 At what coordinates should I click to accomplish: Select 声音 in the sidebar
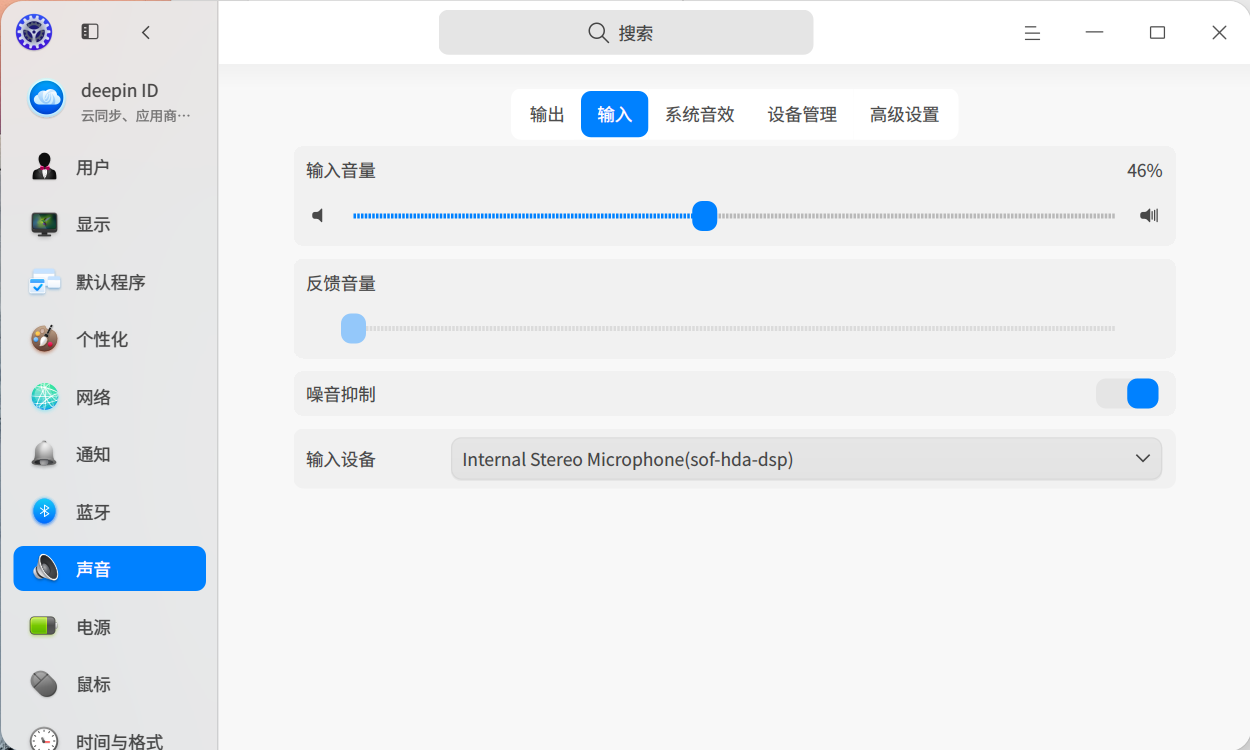tap(110, 569)
